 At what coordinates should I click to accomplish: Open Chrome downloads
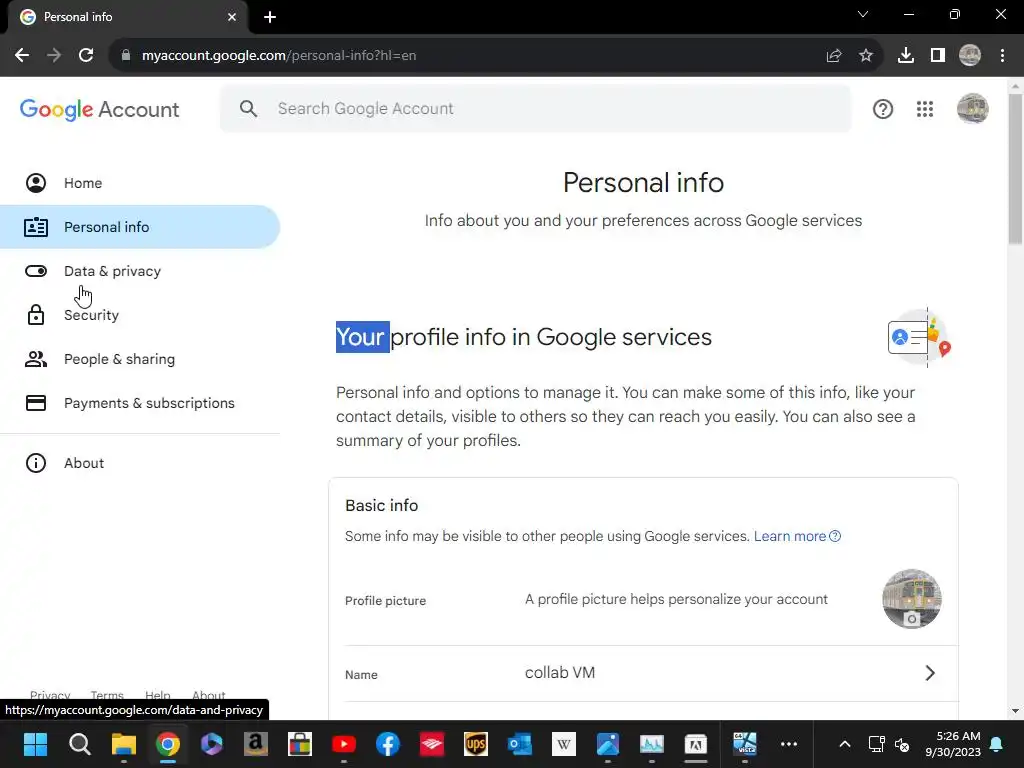coord(906,56)
